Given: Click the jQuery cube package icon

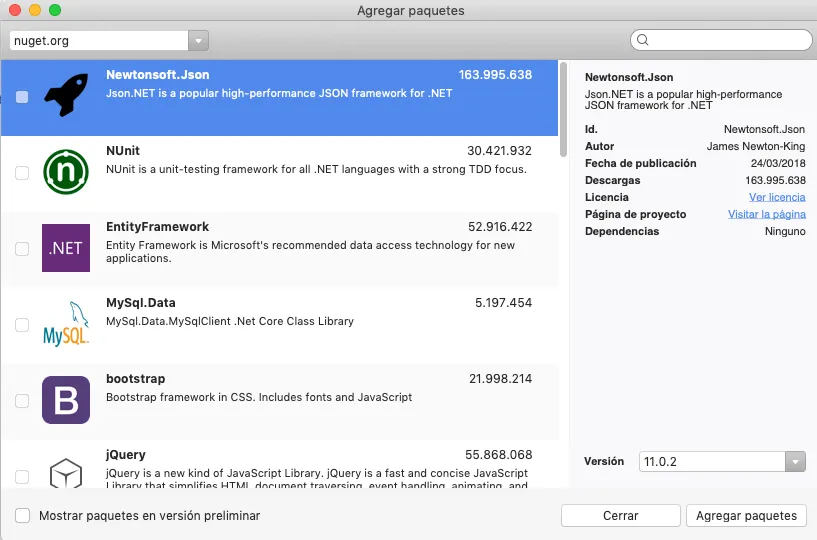Looking at the screenshot, I should [66, 472].
